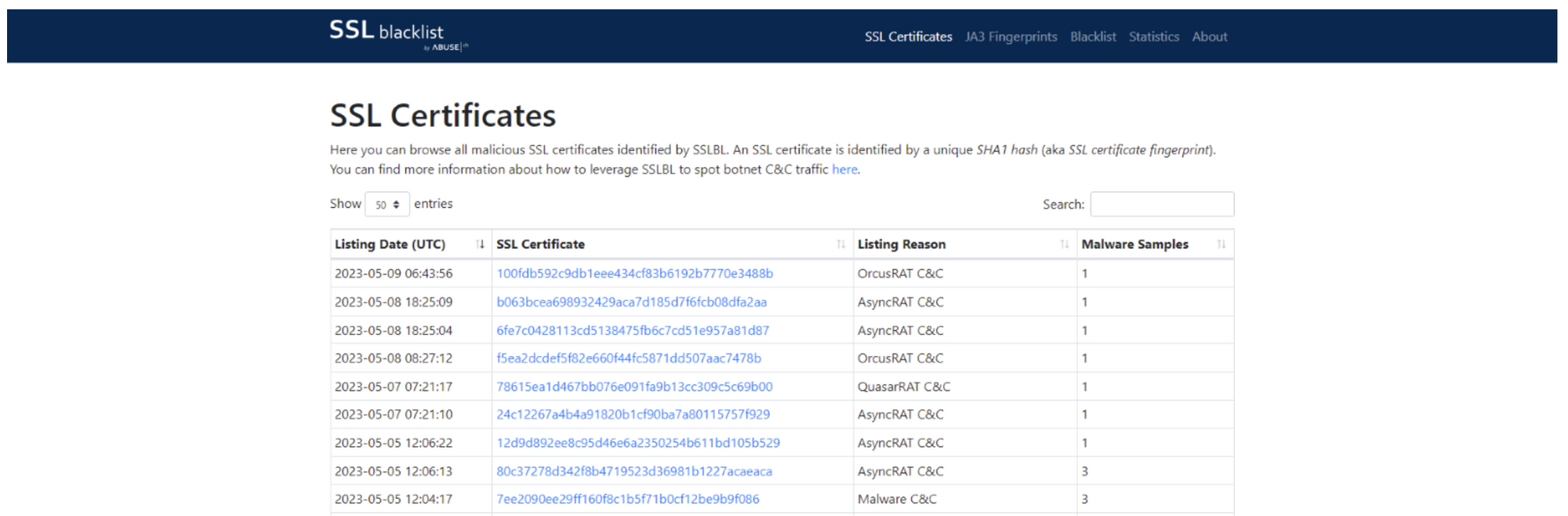This screenshot has height=516, width=1568.
Task: Click the sample count 1 in the QuasarRAT row
Action: coord(1085,387)
